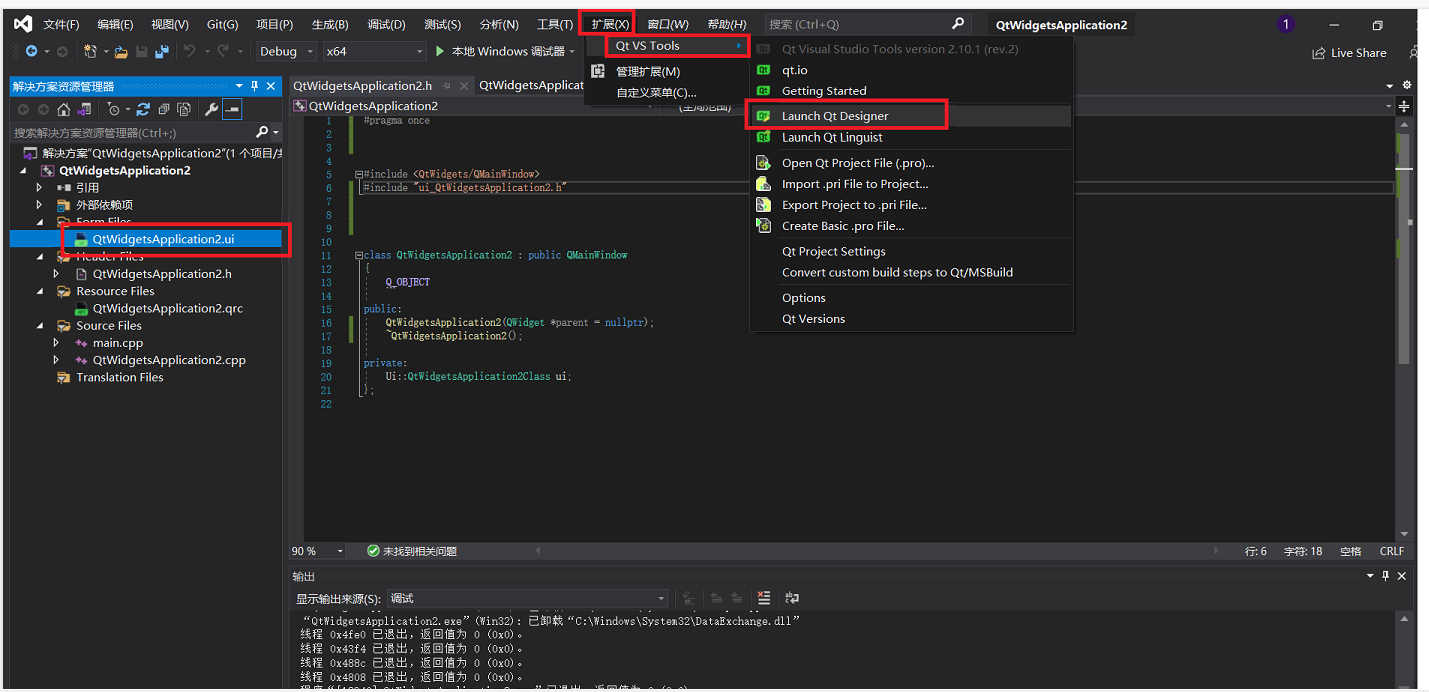Click the Visual Studio logo icon
Viewport: 1429px width, 692px height.
tap(22, 24)
